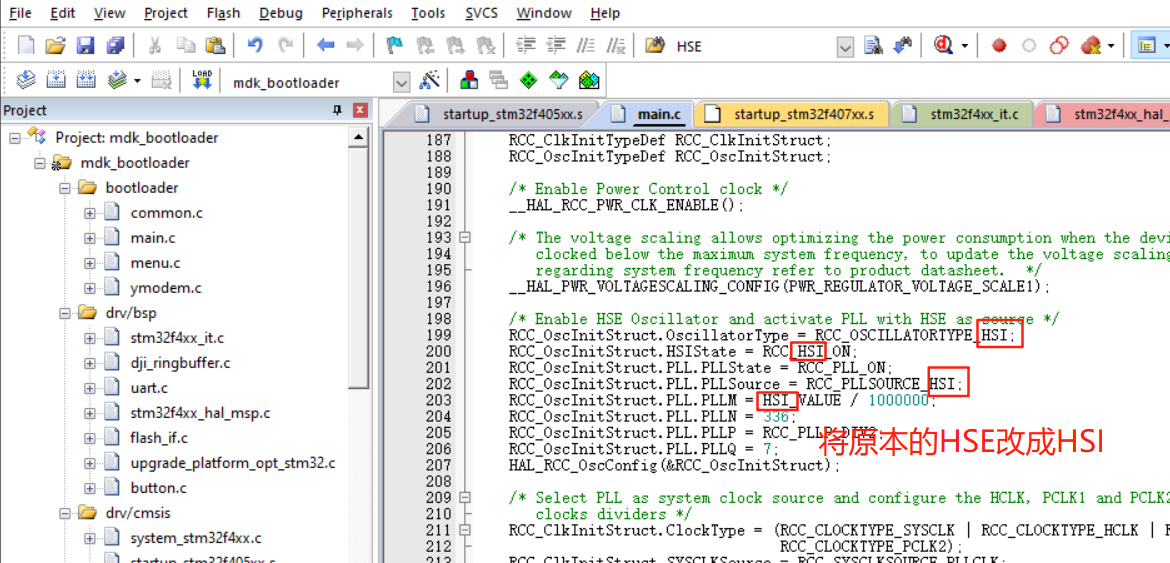Select uart.c in the project tree
This screenshot has height=563, width=1170.
149,389
